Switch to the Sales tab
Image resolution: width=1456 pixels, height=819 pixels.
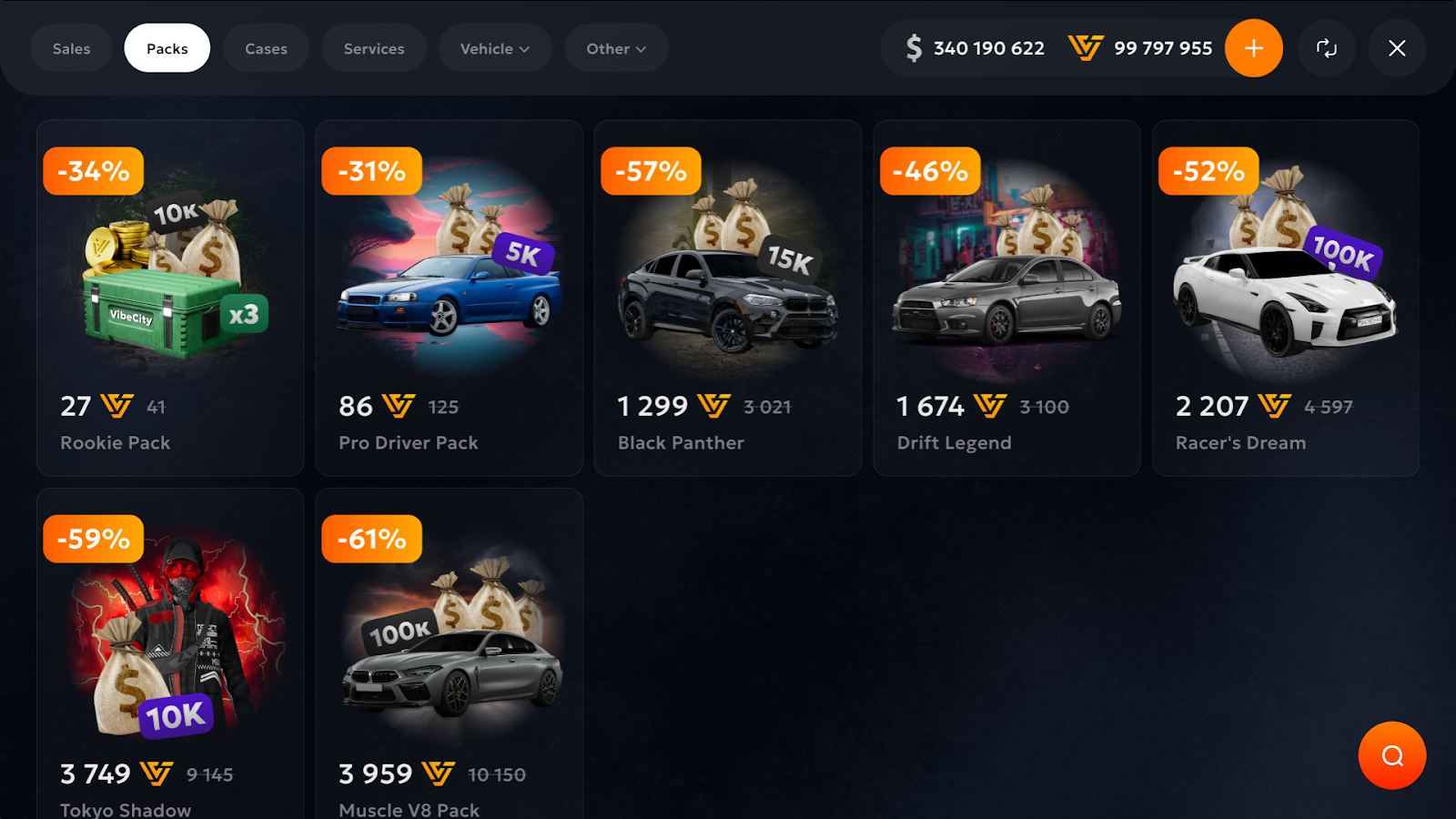(x=71, y=48)
